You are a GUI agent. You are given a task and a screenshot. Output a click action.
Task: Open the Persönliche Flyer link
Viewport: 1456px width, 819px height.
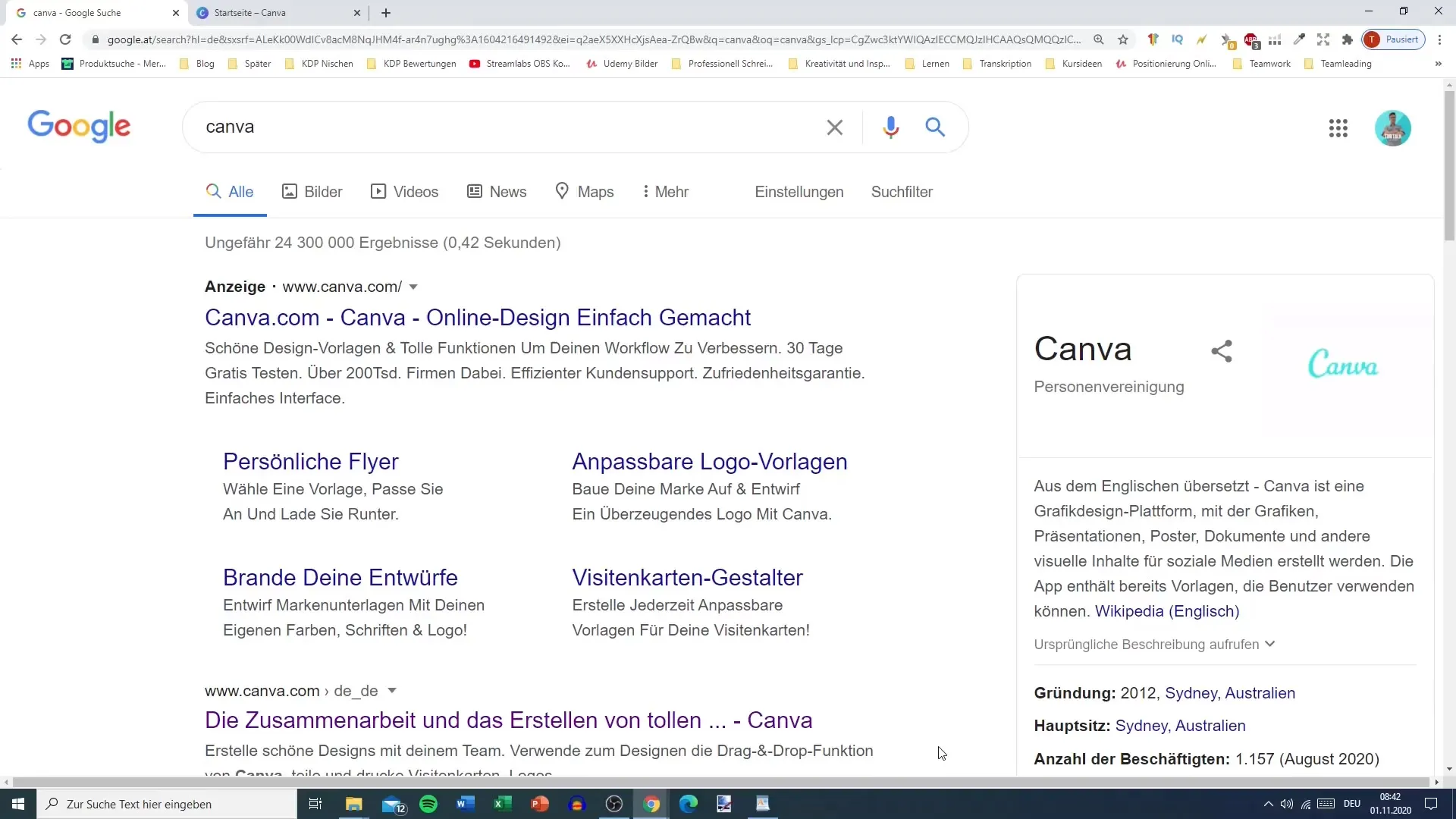(x=311, y=461)
